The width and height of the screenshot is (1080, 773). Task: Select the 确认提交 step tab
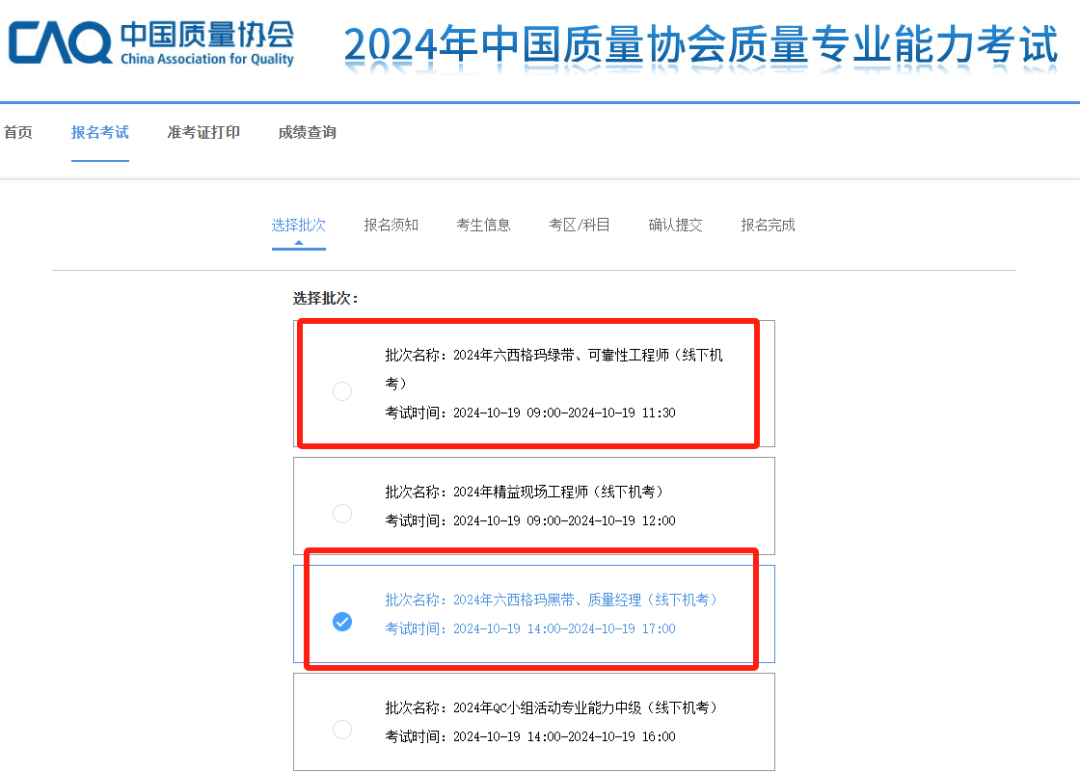(675, 225)
